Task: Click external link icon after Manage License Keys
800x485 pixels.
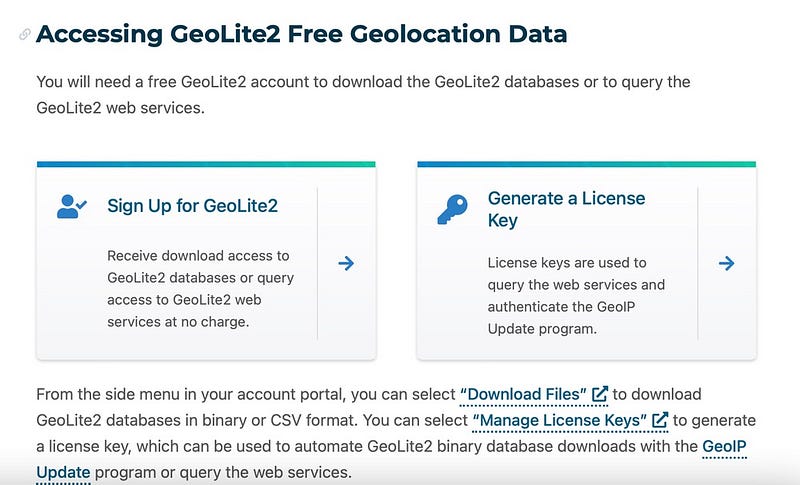Action: 660,420
